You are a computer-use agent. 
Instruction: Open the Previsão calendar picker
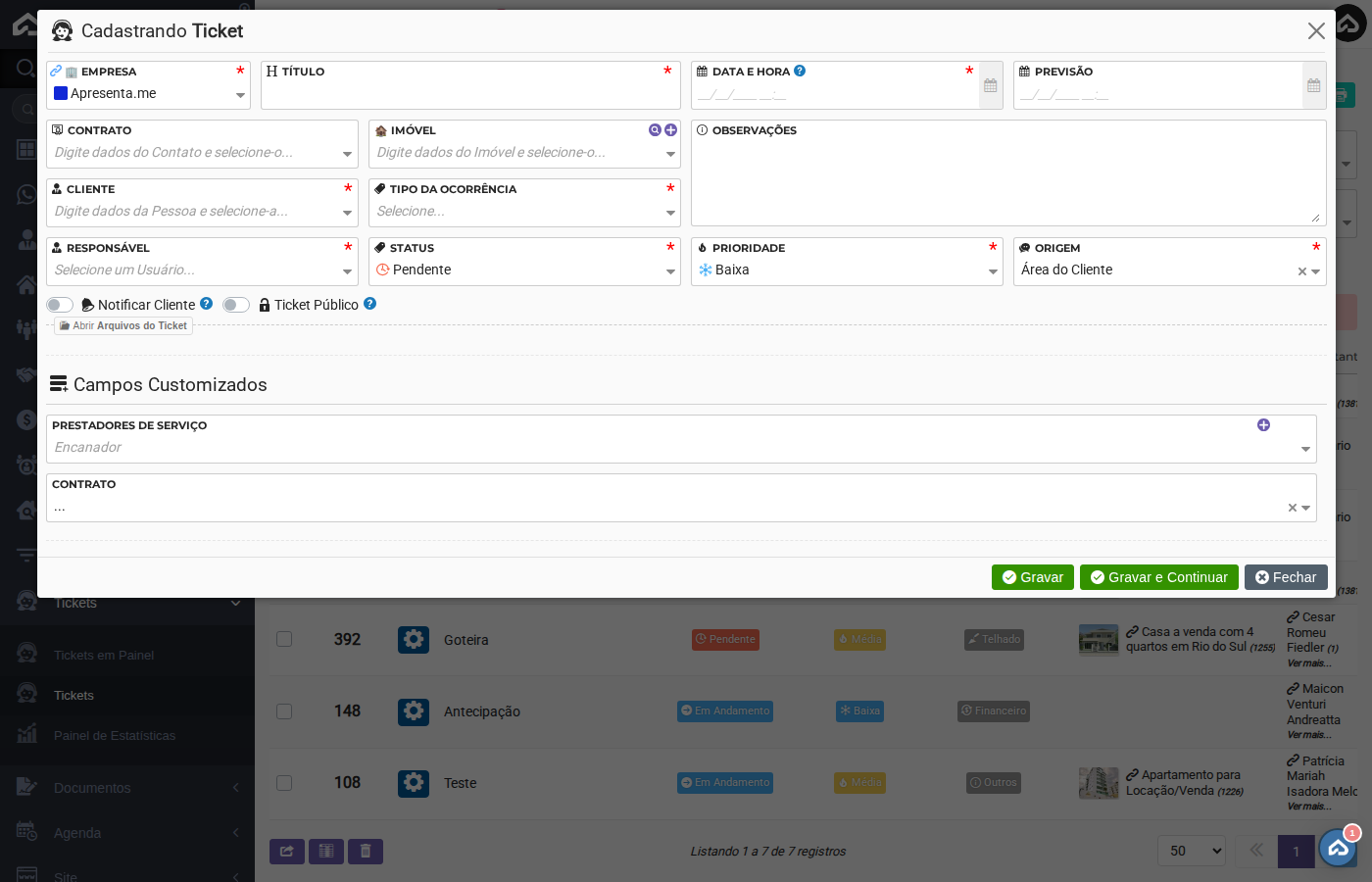point(1314,85)
